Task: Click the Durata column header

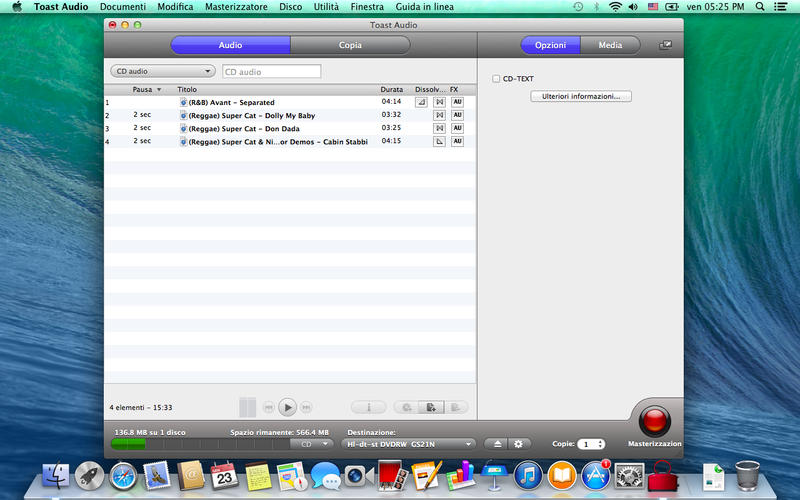Action: [391, 89]
